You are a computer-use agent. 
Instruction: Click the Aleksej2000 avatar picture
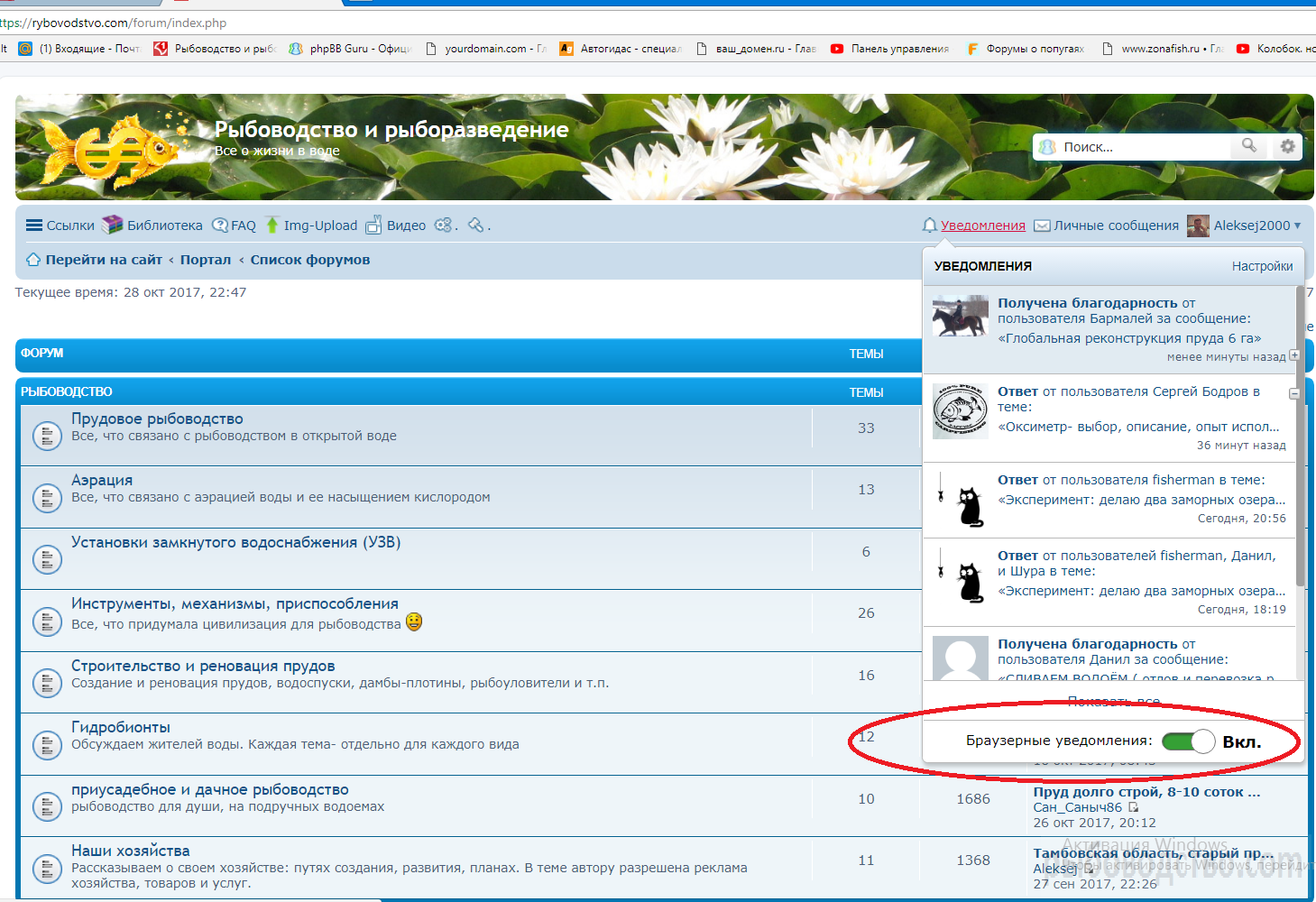[1198, 225]
